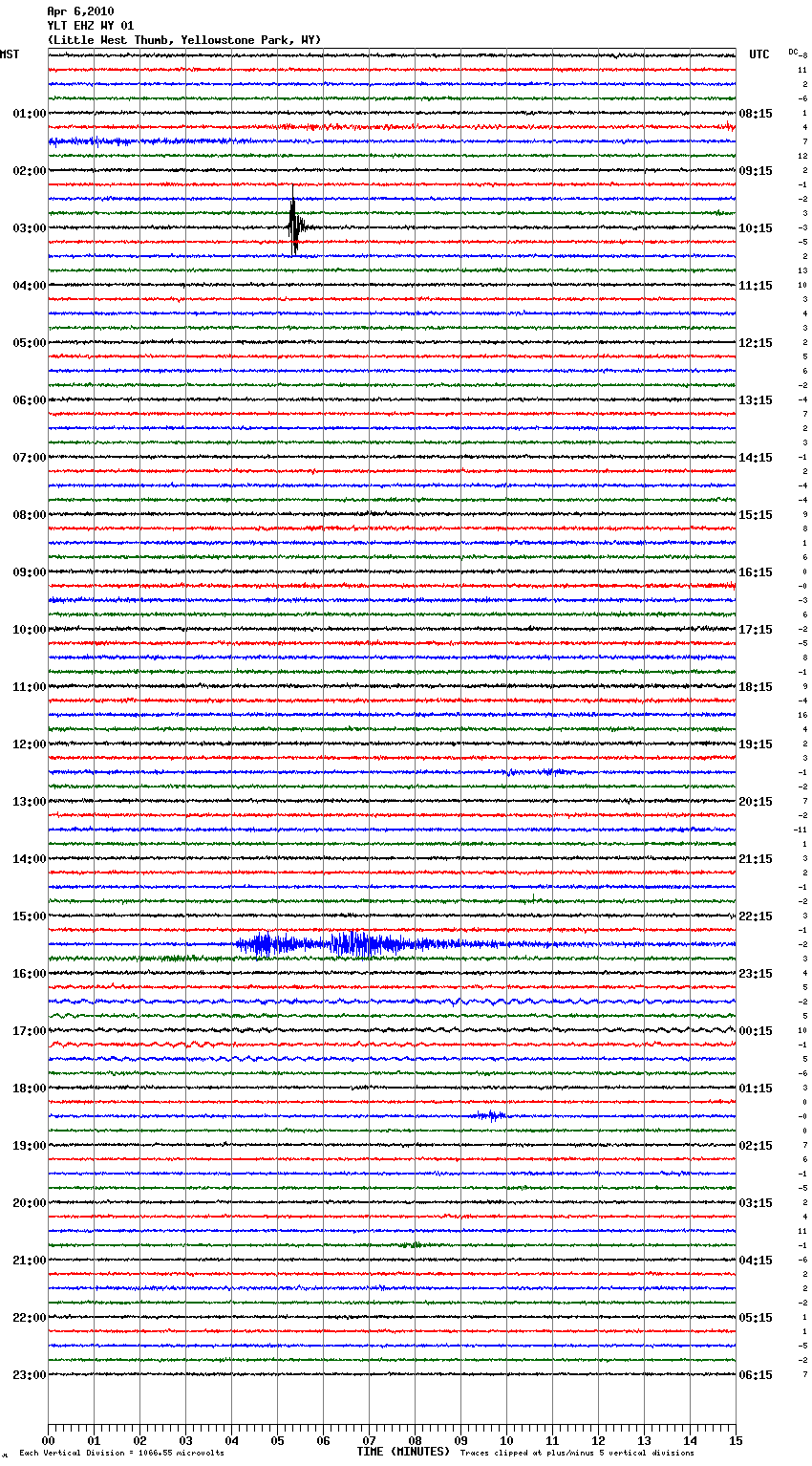812x1466 pixels.
Task: Click the '04:15' UTC time label
Action: [756, 1261]
